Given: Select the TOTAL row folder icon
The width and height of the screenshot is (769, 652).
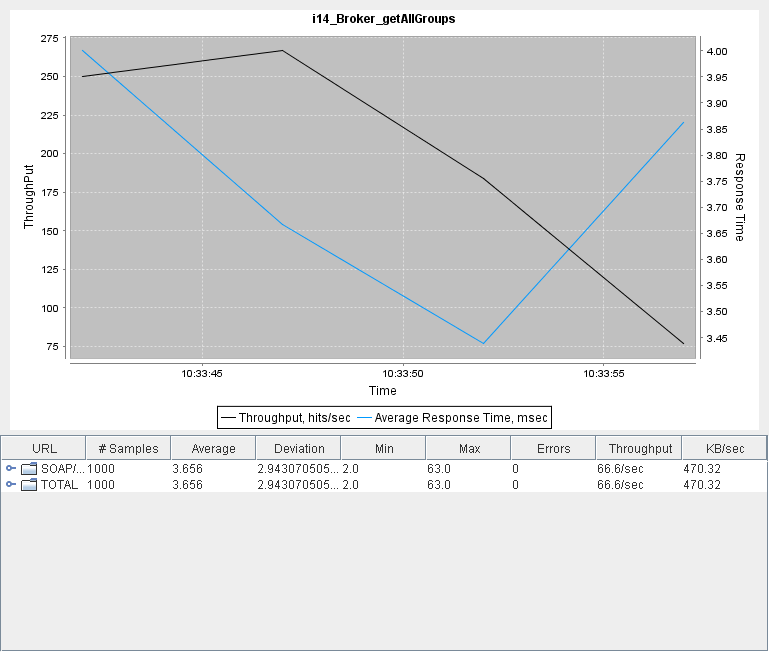Looking at the screenshot, I should tap(29, 485).
